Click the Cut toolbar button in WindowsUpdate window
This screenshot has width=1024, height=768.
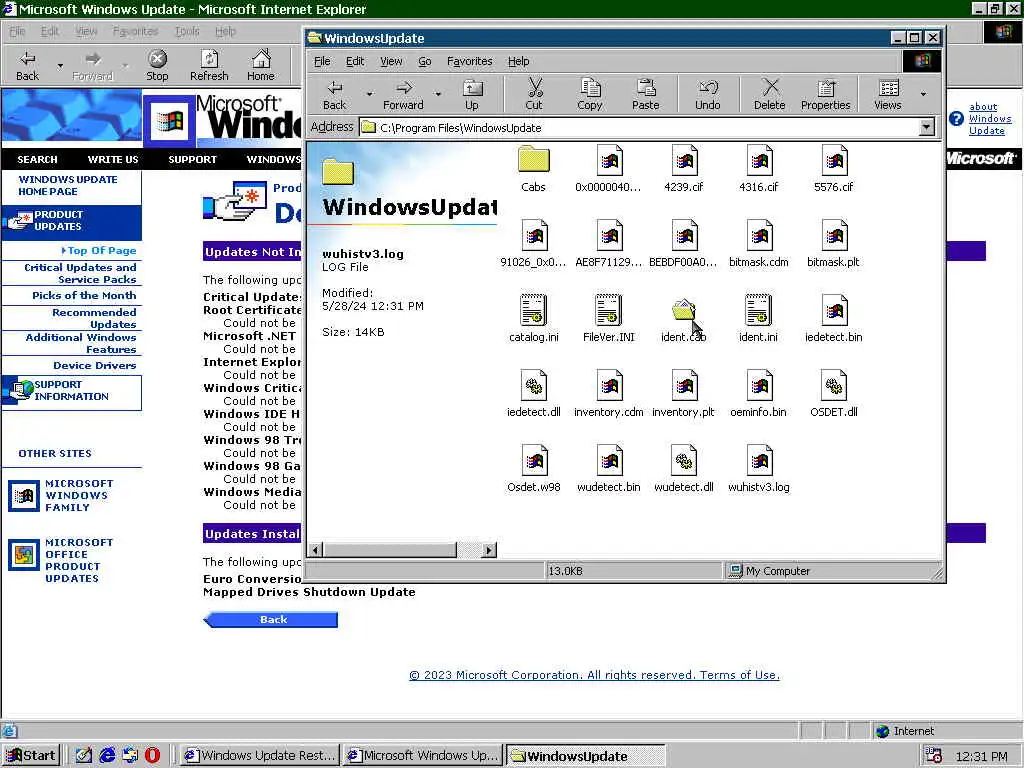tap(534, 95)
